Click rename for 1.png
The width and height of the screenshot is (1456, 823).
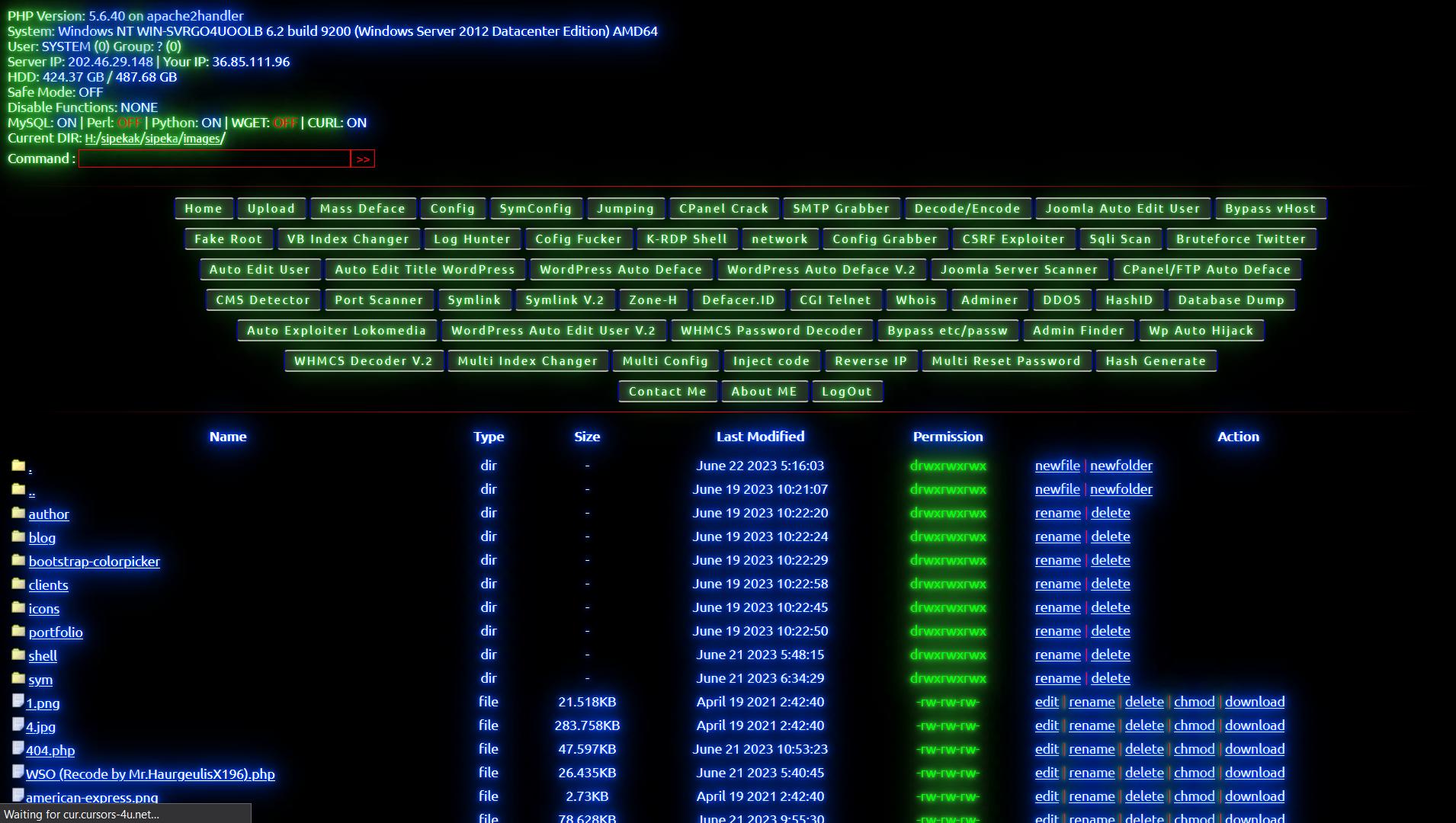click(1092, 702)
